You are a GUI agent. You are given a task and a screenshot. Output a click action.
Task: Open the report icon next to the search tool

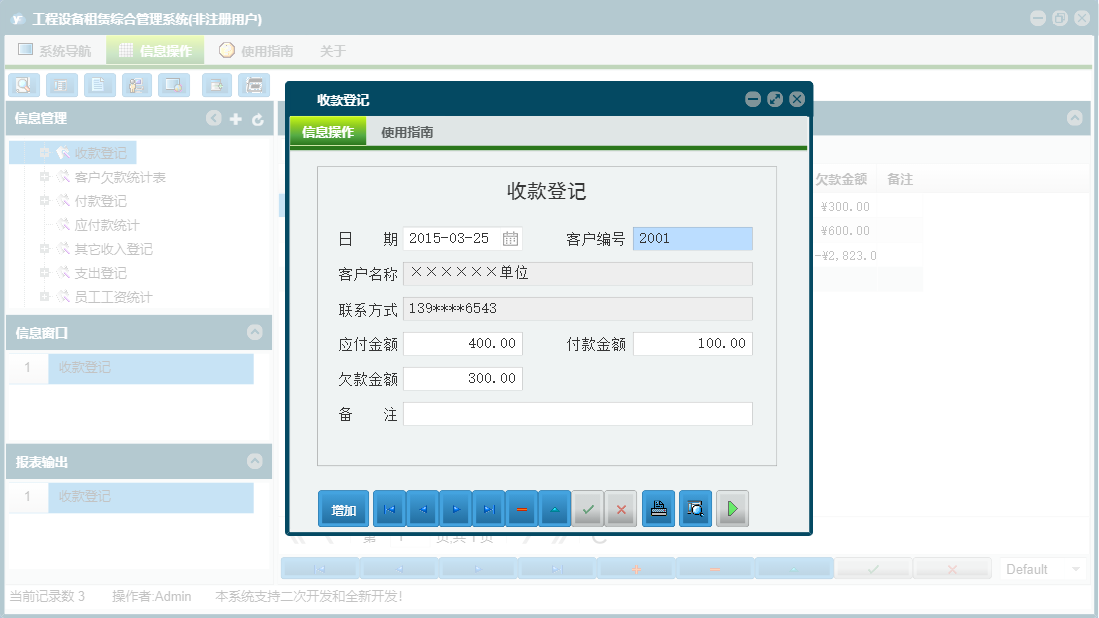(62, 85)
